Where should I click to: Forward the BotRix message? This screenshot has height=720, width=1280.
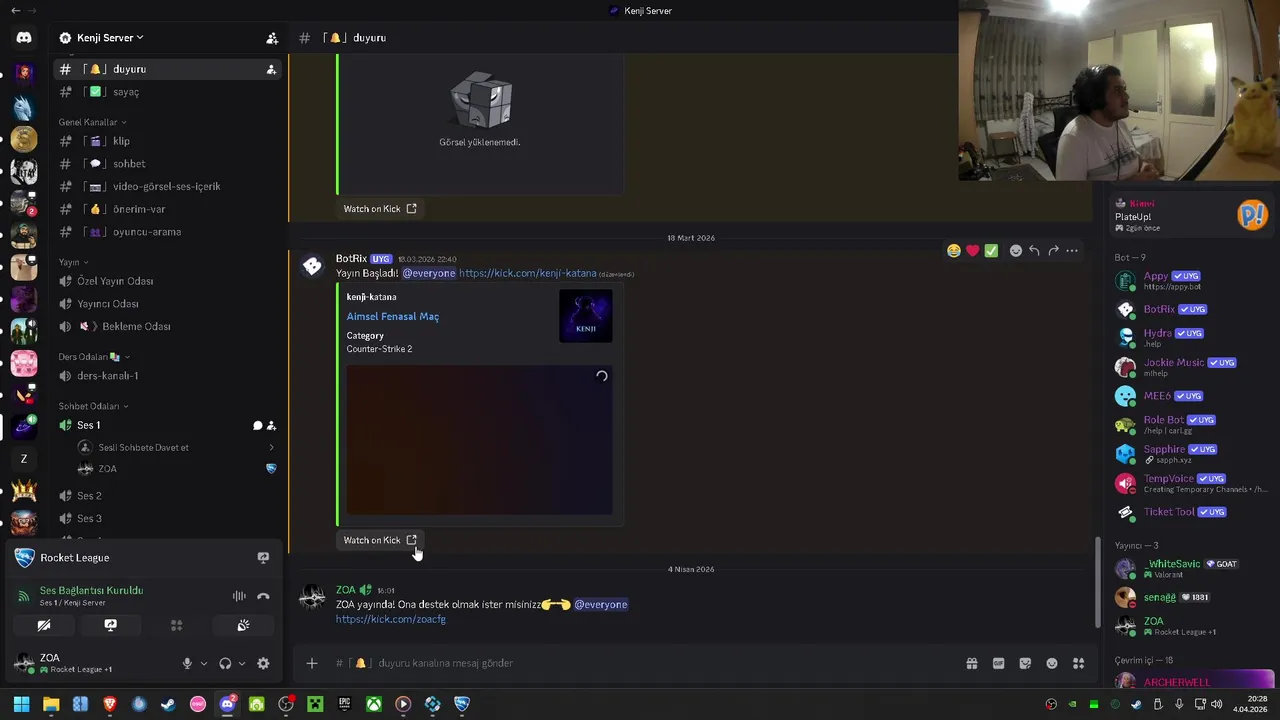[1053, 251]
